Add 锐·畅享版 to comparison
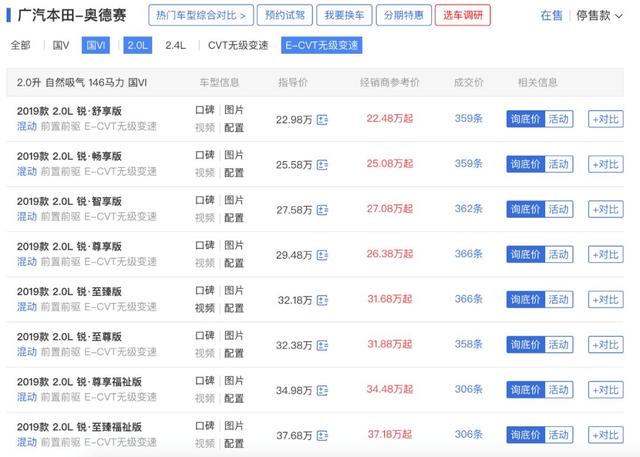 [606, 164]
